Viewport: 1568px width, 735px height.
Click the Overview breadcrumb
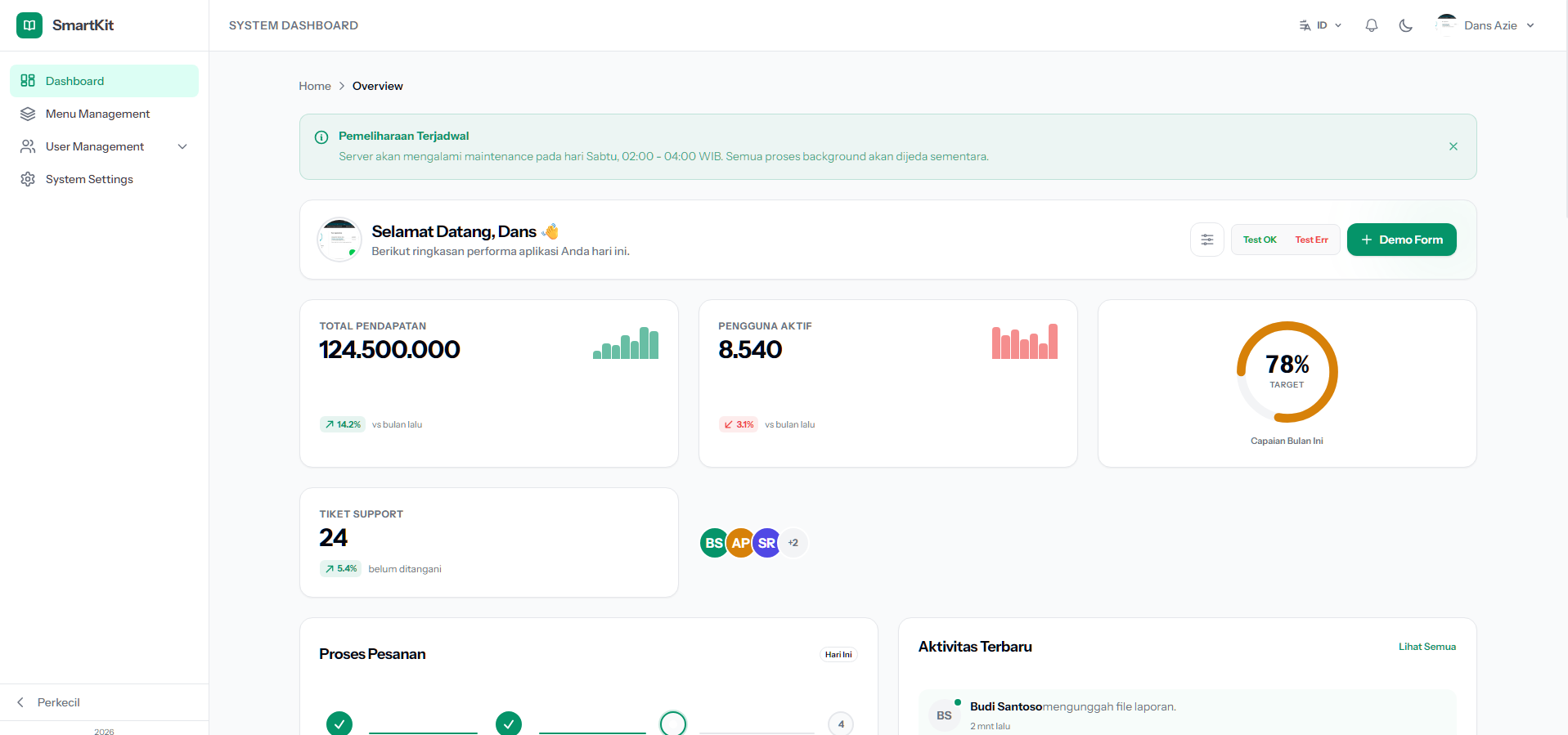point(378,86)
